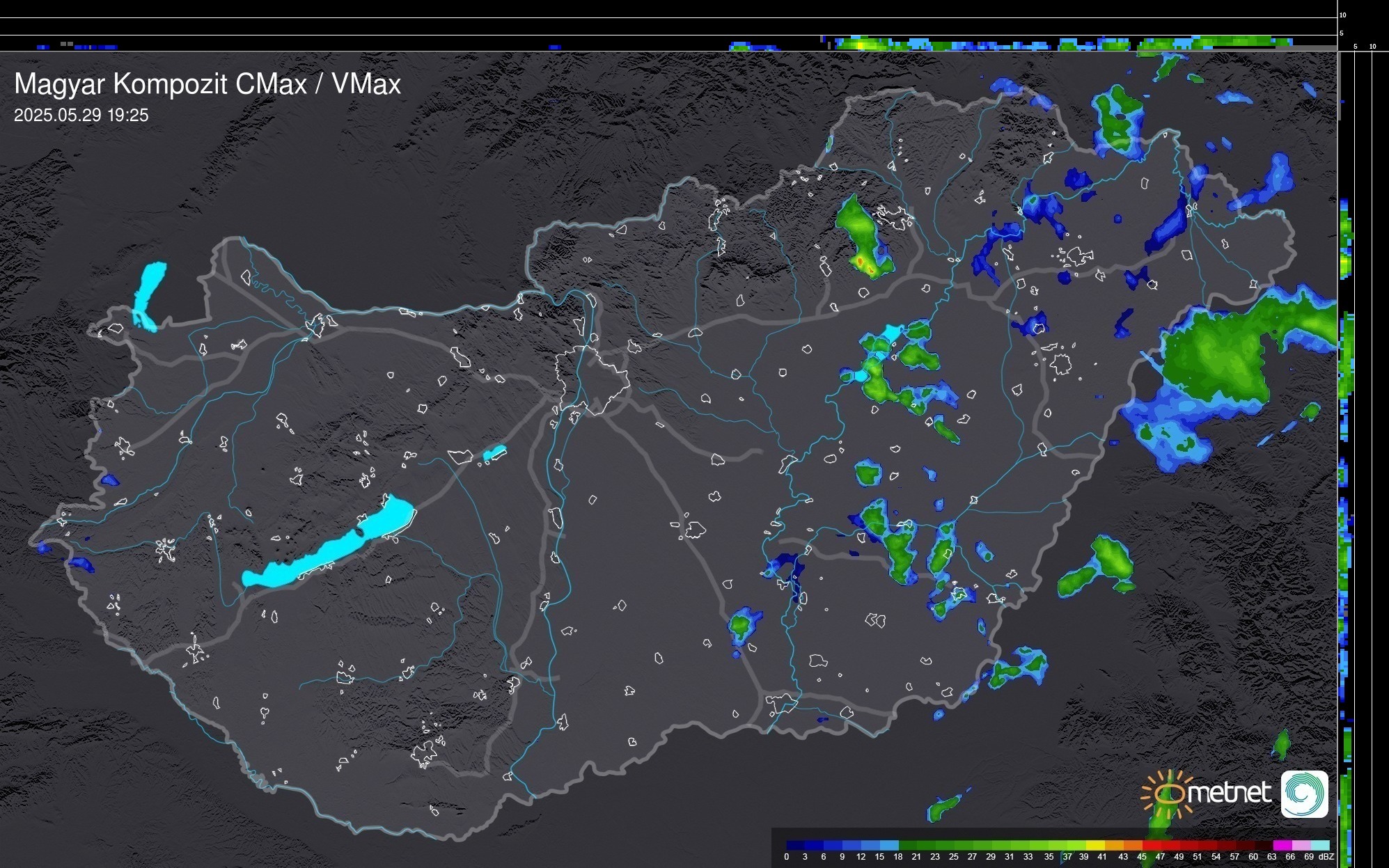Click the Lake Tisza cyan patch
This screenshot has height=868, width=1389.
coord(892,332)
